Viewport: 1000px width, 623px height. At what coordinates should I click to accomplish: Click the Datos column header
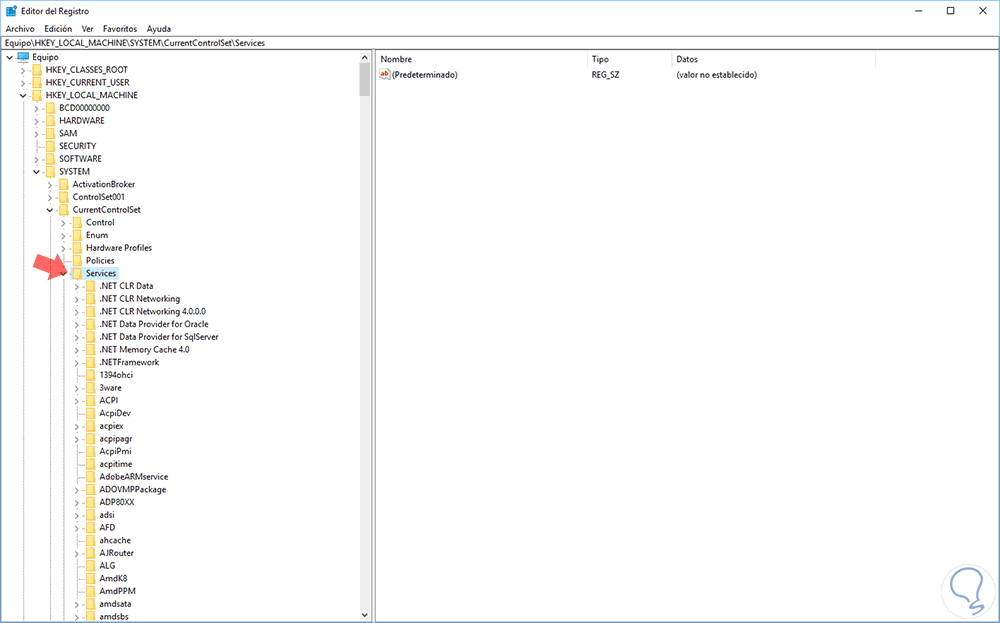tap(774, 59)
